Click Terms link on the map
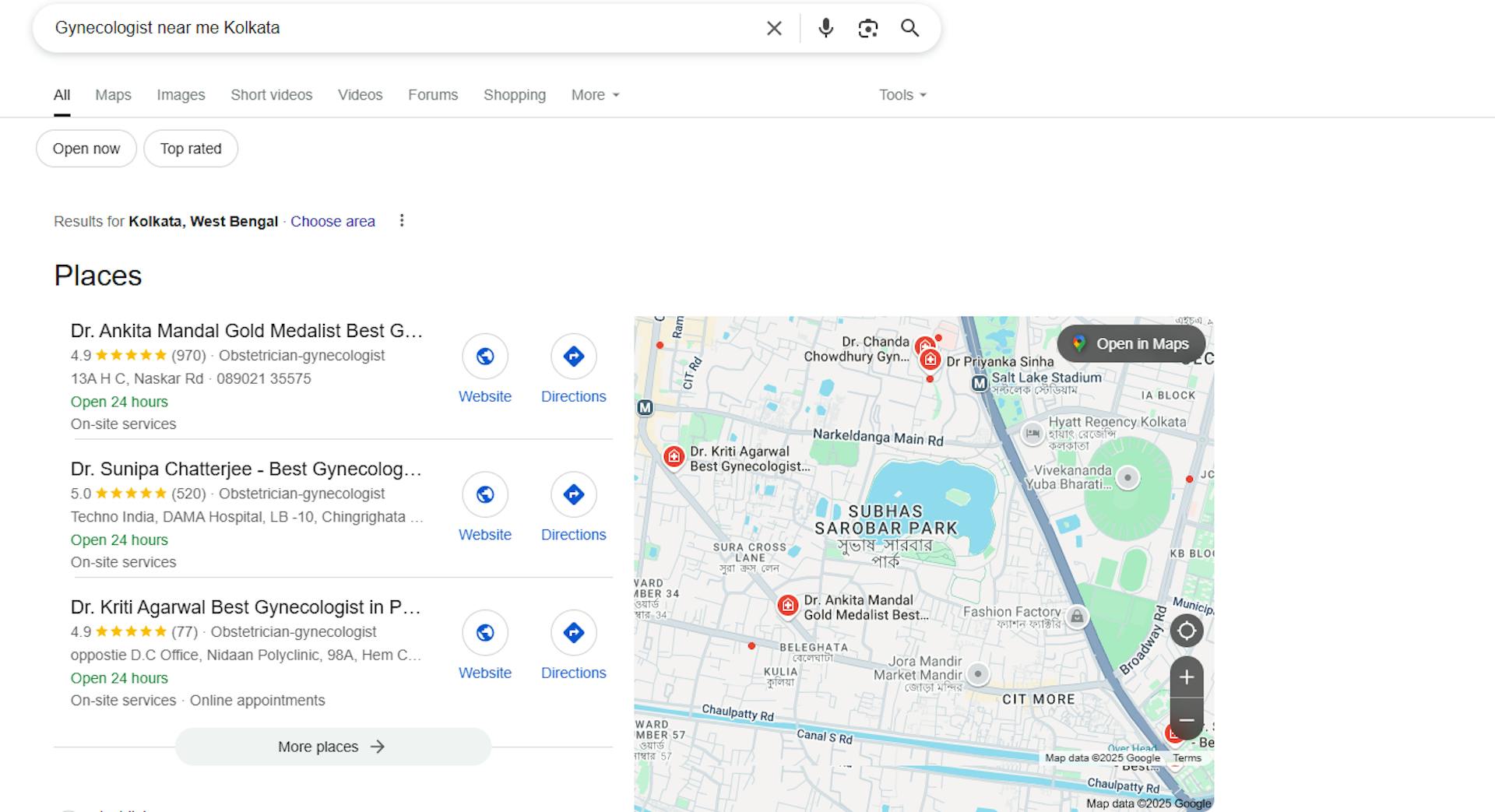 click(1187, 758)
